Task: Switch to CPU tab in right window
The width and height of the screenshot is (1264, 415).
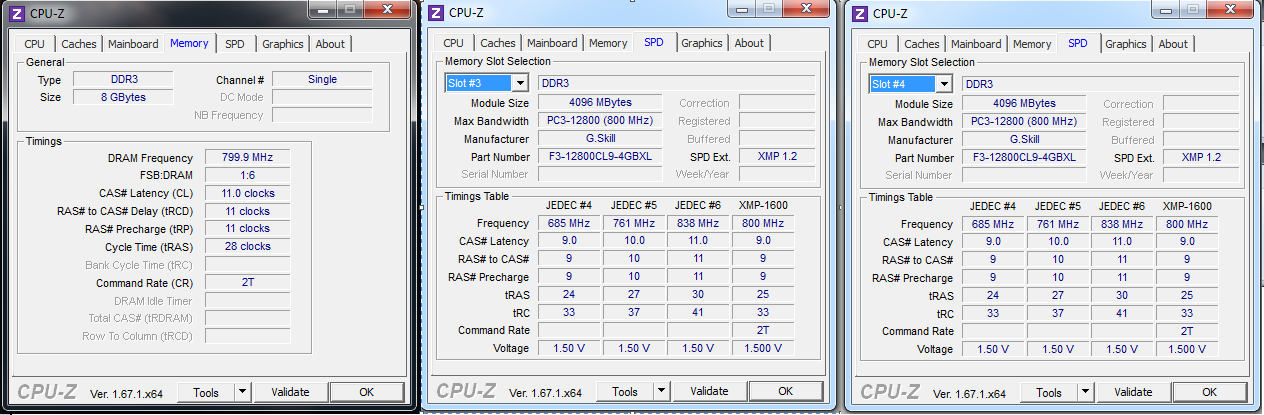Action: coord(878,44)
